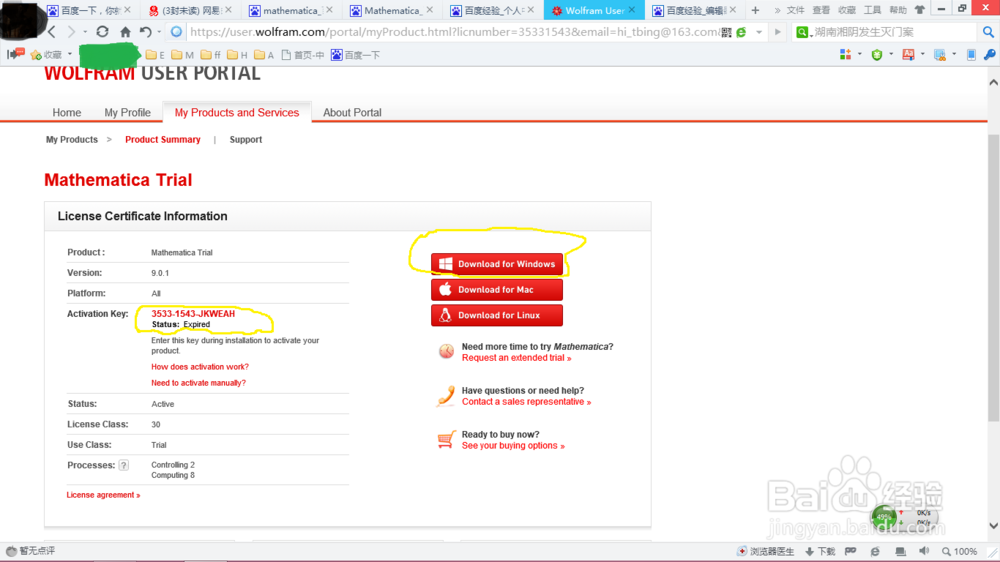Viewport: 1000px width, 562px height.
Task: Click the red screenshot toolbar icon
Action: [908, 55]
